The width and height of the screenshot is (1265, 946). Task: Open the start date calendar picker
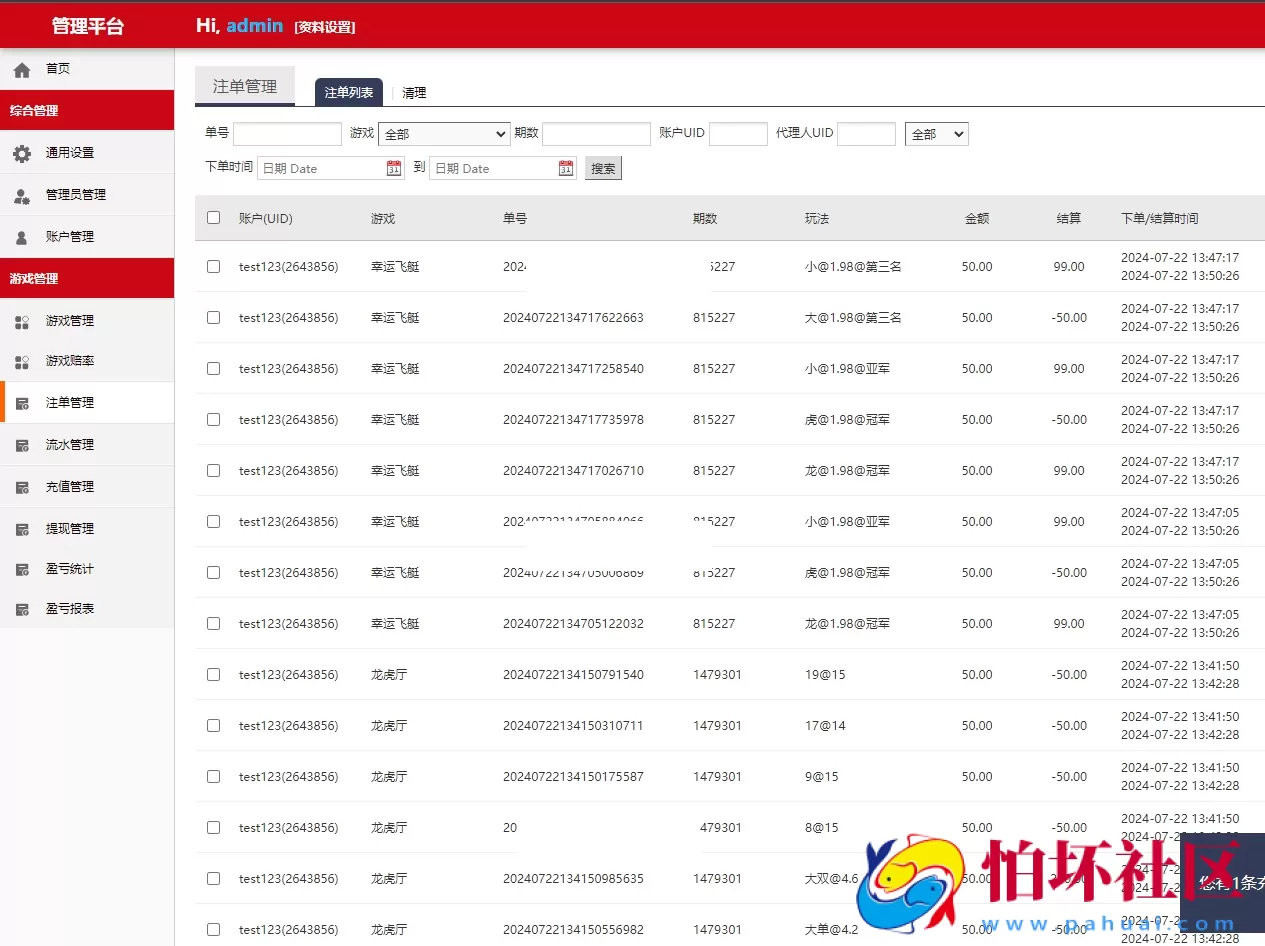(x=393, y=167)
